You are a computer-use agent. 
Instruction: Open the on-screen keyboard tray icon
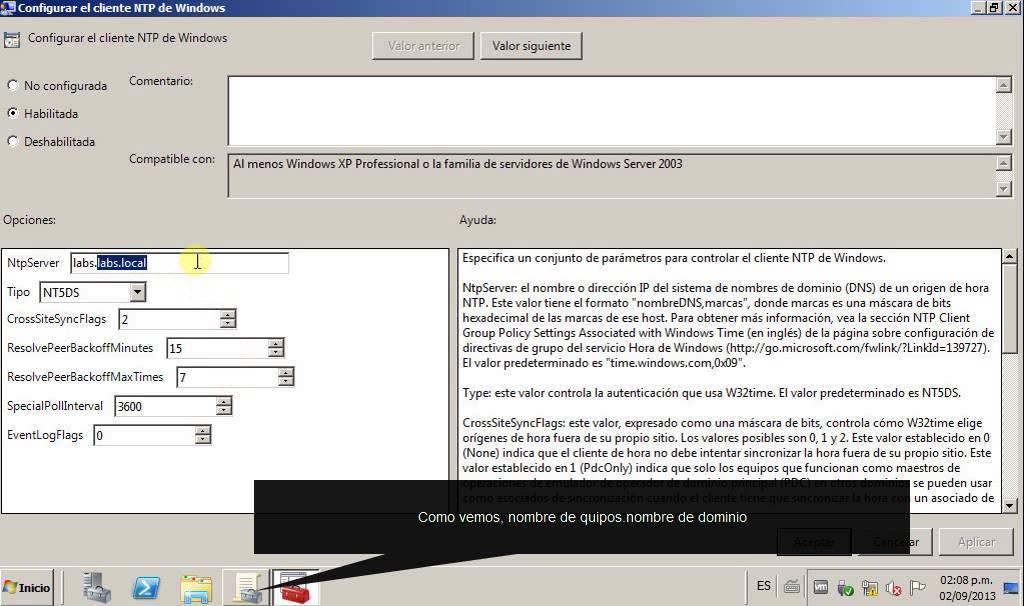[792, 586]
